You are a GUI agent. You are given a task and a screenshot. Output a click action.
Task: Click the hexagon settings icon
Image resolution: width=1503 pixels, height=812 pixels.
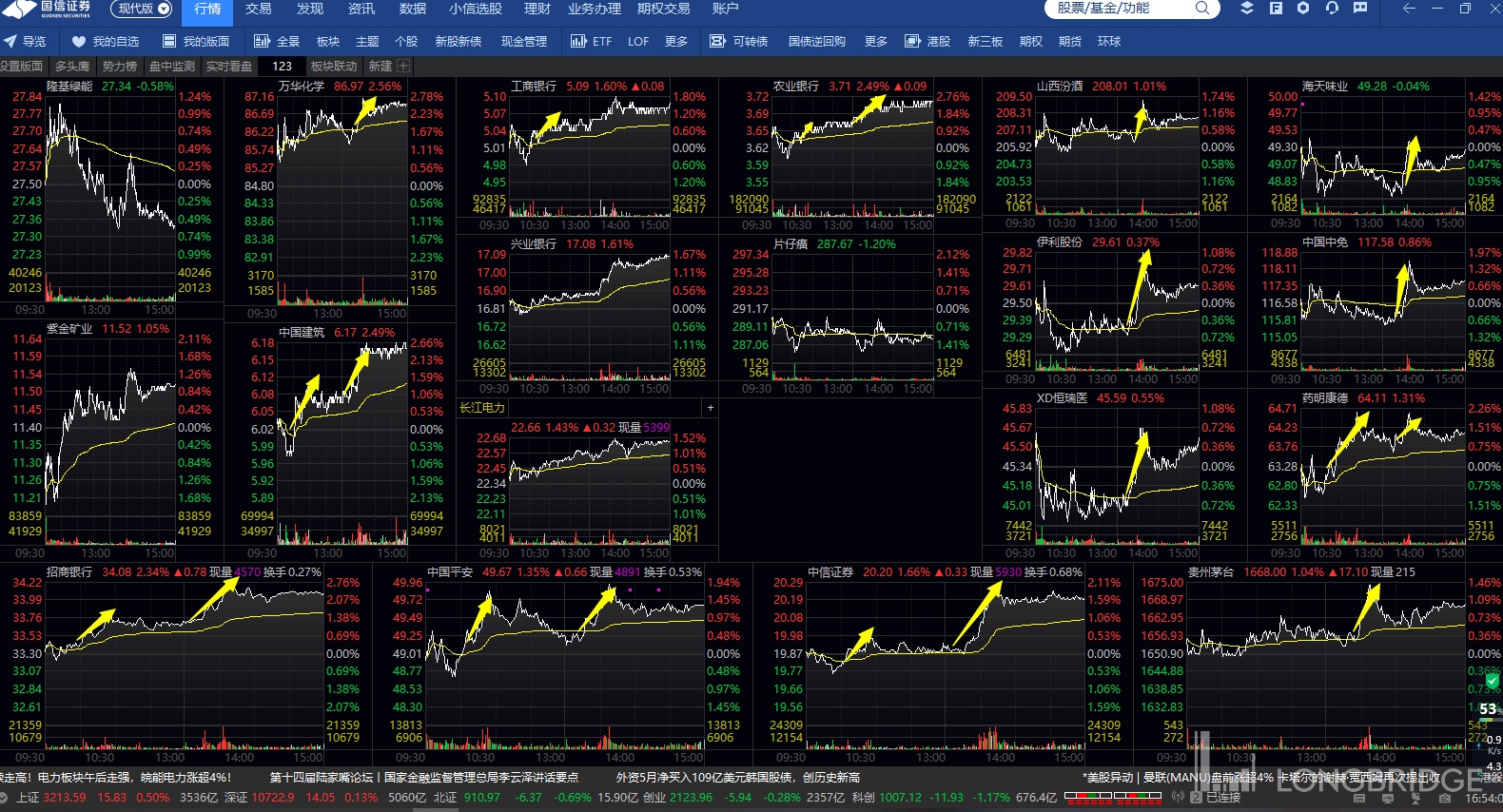1303,9
